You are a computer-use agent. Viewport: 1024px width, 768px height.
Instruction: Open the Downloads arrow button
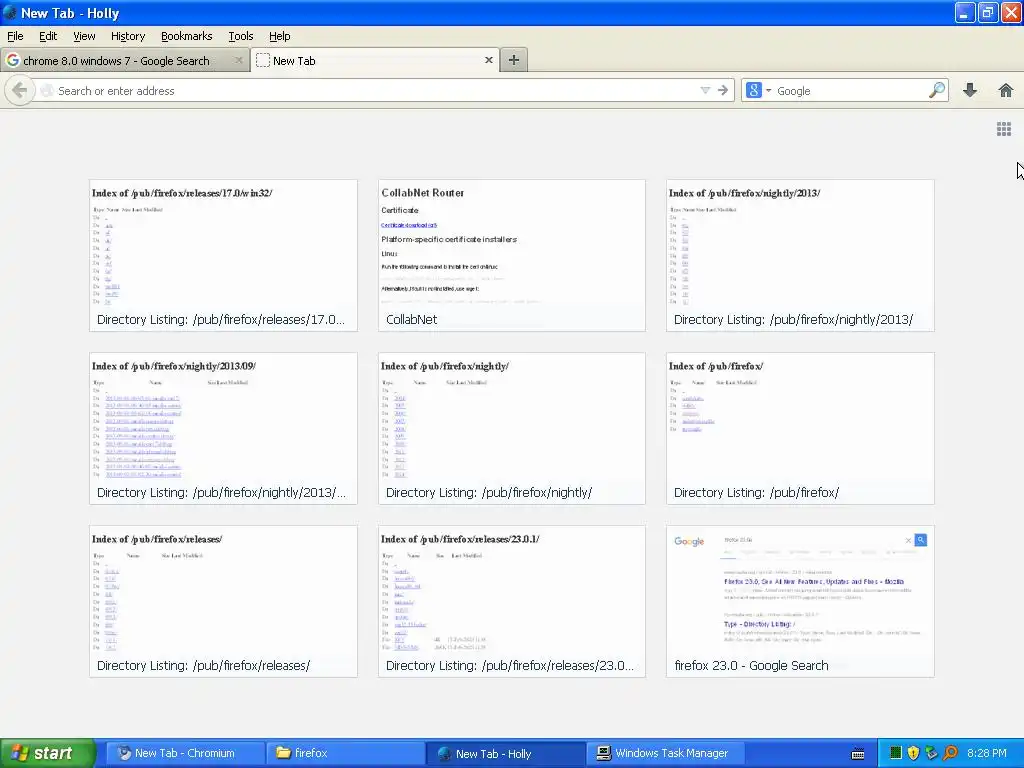point(970,90)
